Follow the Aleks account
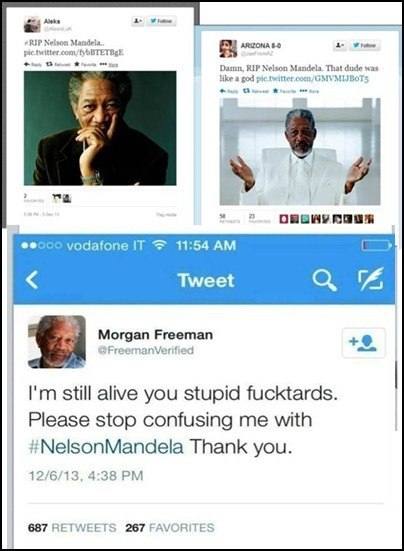The image size is (404, 551). 161,21
